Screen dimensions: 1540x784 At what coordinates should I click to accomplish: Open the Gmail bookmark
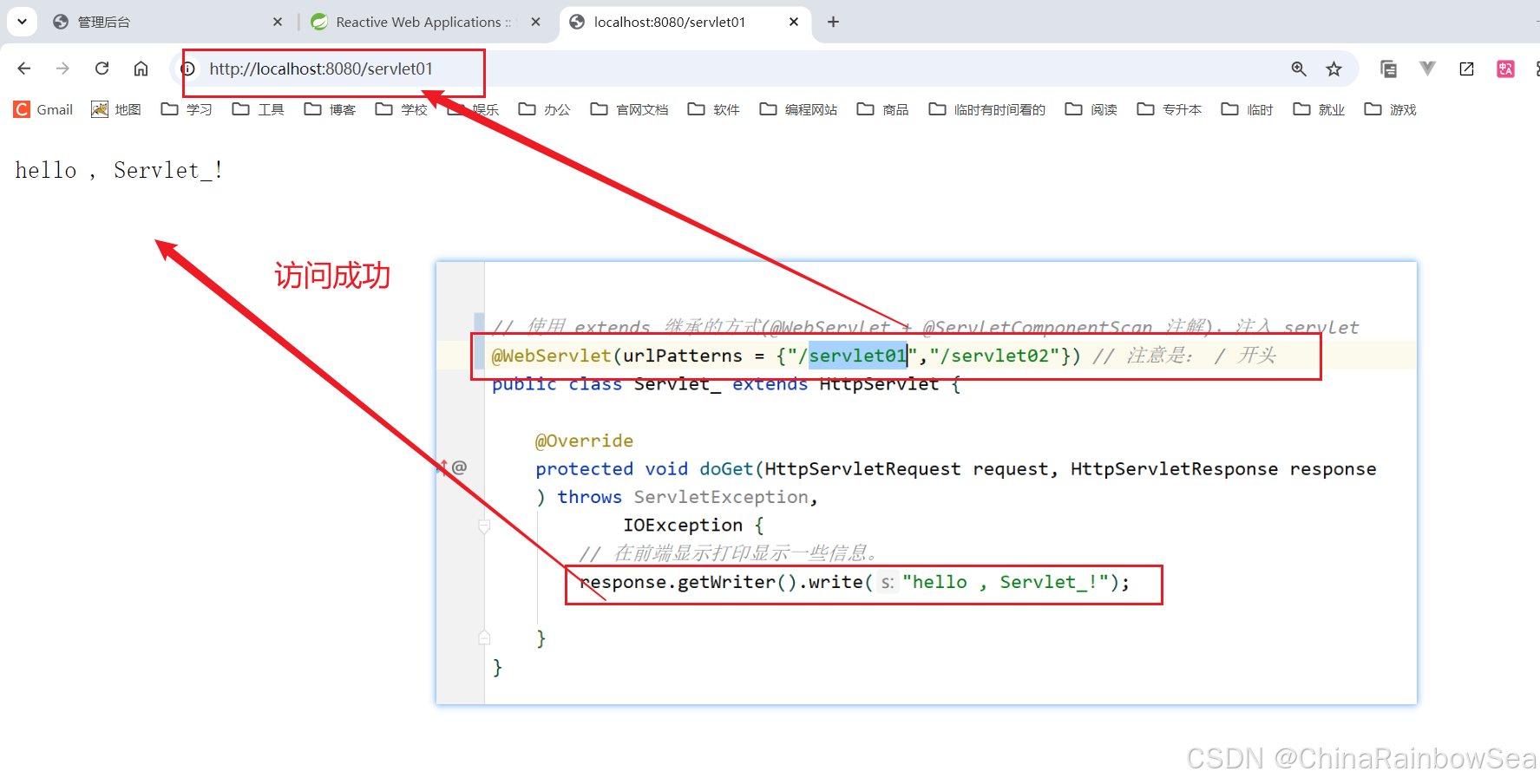(x=43, y=109)
